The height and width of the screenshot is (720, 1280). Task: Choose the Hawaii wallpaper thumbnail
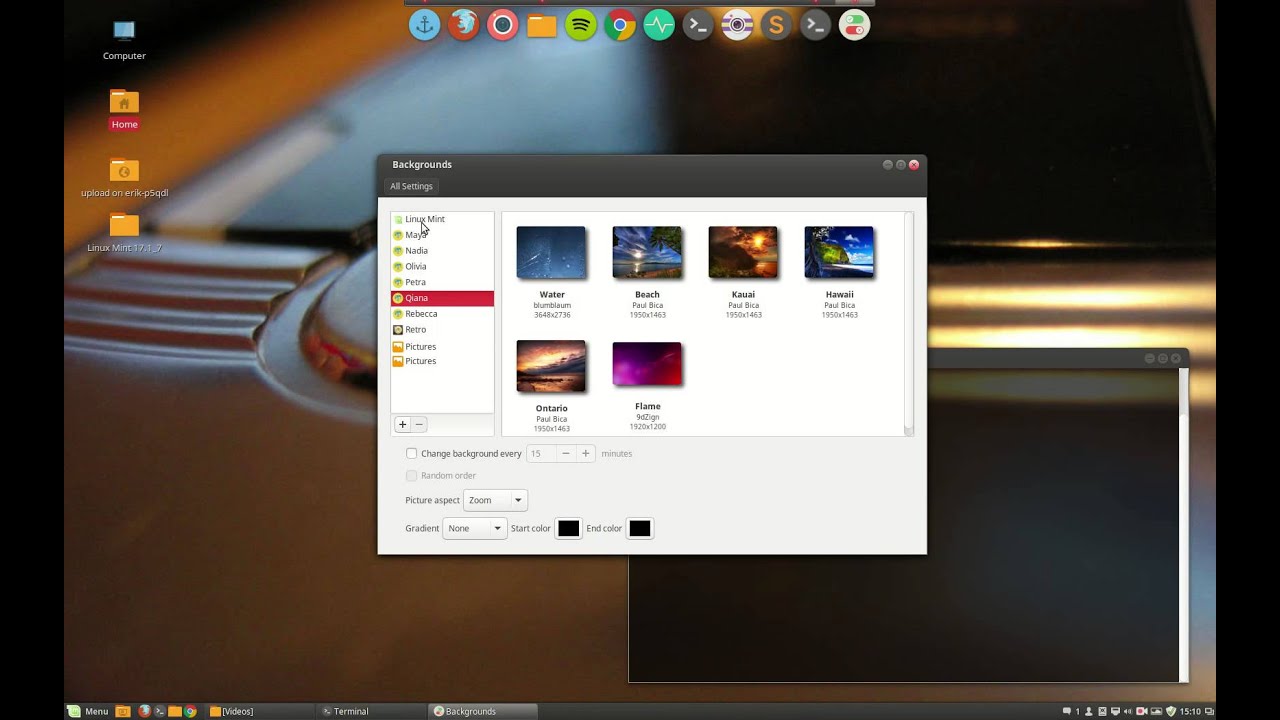[839, 252]
